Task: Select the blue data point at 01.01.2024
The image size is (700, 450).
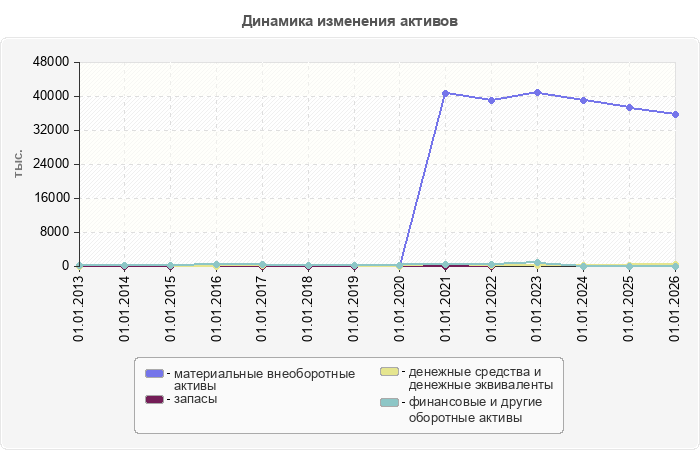Action: point(583,100)
